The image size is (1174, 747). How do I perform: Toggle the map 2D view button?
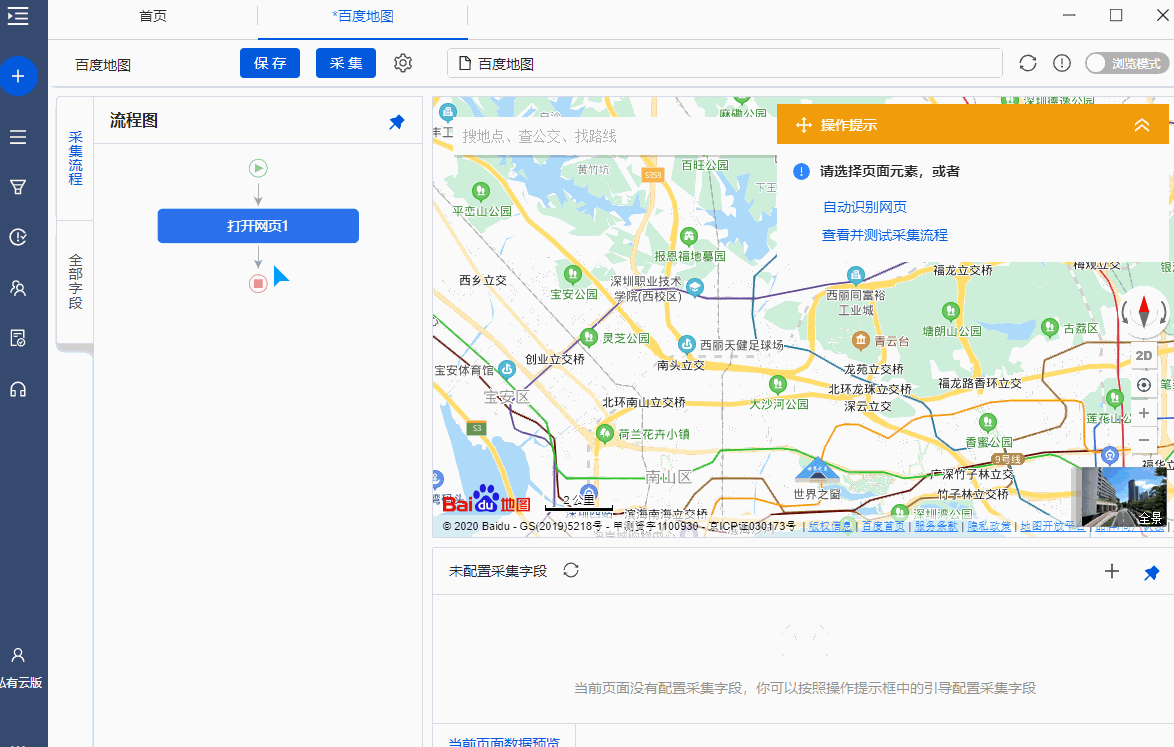point(1143,356)
